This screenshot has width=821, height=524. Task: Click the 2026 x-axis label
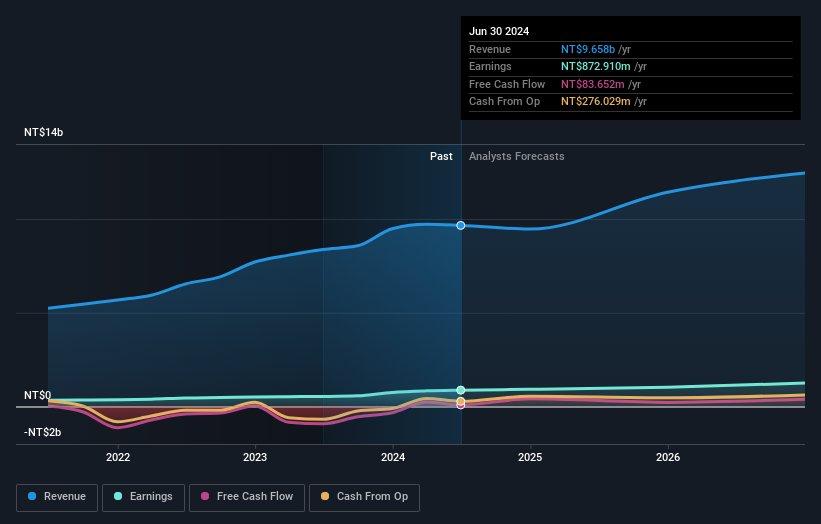[668, 457]
